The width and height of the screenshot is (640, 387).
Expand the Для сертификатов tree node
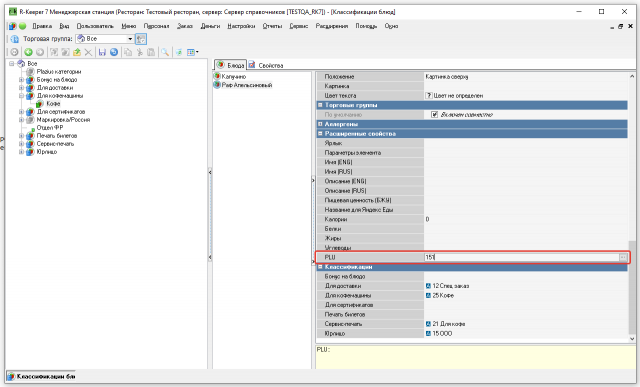coord(22,111)
